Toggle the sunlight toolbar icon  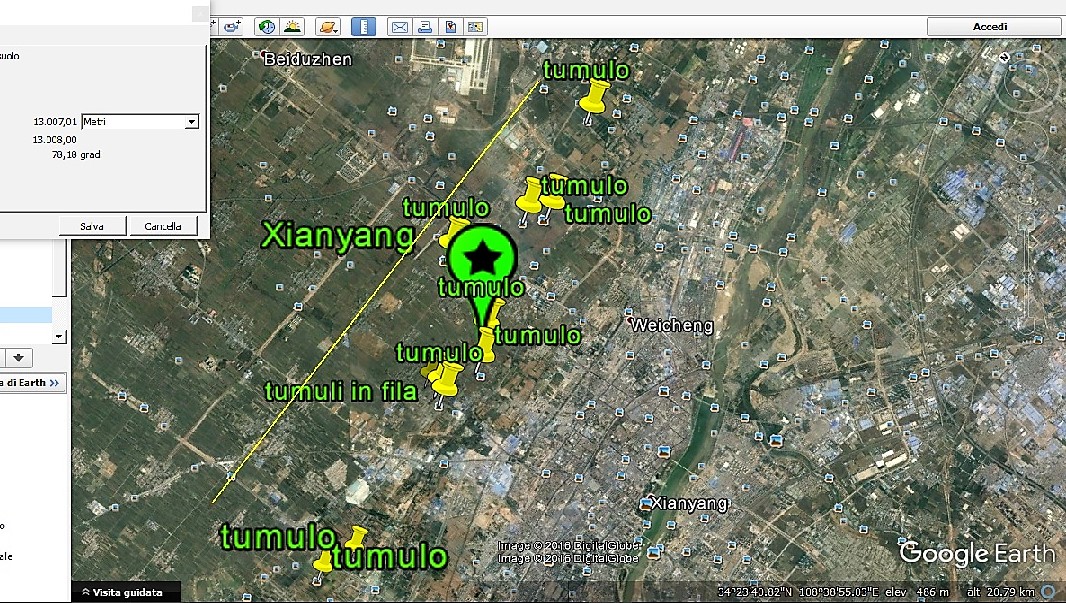(x=292, y=27)
